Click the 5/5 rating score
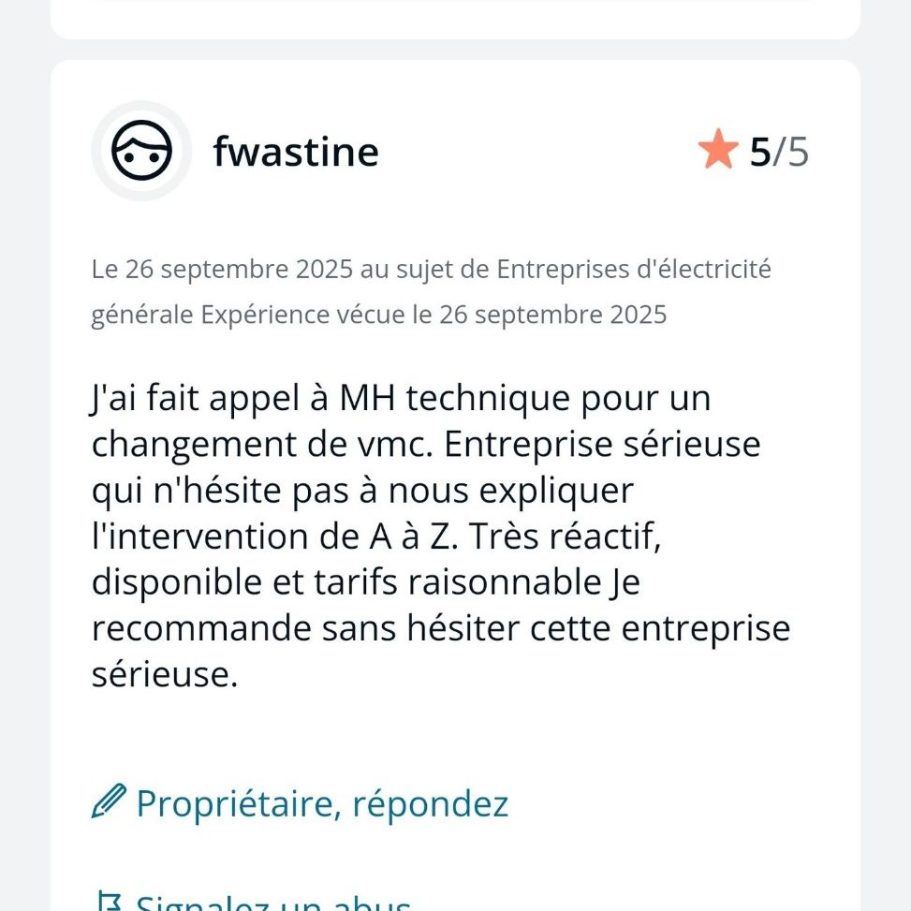The height and width of the screenshot is (911, 911). click(x=778, y=152)
